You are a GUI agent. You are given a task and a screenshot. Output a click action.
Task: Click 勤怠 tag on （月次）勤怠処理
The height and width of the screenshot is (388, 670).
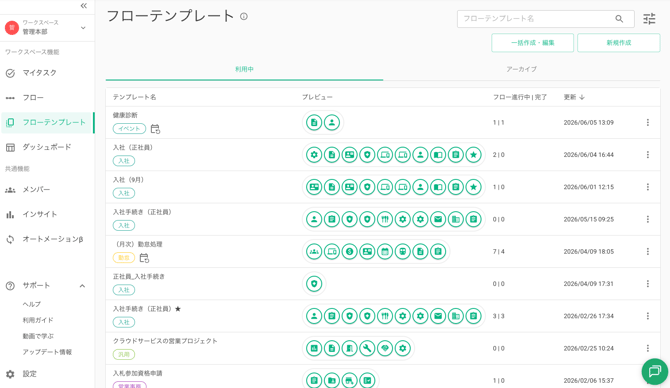click(x=123, y=258)
